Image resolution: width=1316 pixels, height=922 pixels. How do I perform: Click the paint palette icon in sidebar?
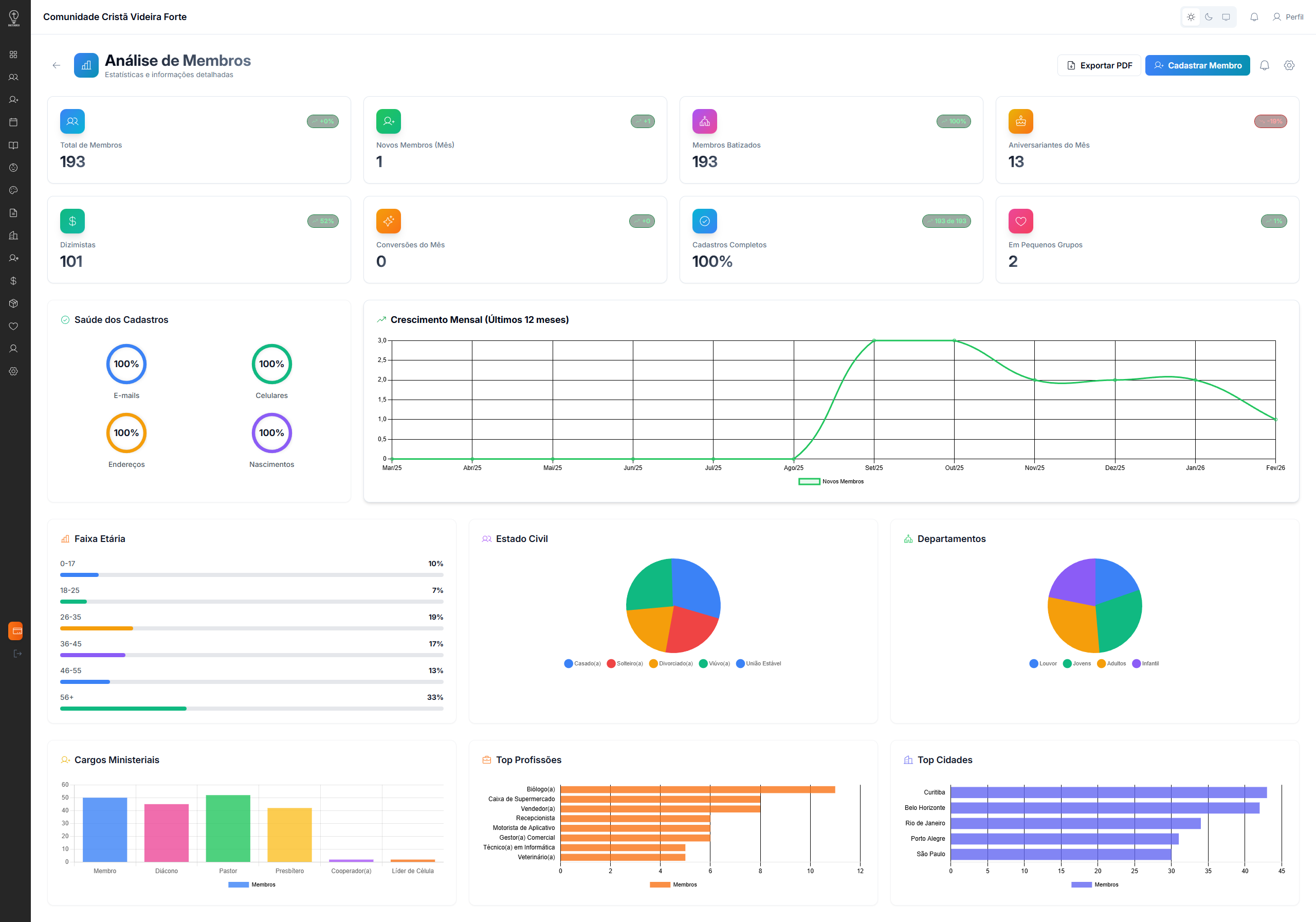(x=14, y=190)
